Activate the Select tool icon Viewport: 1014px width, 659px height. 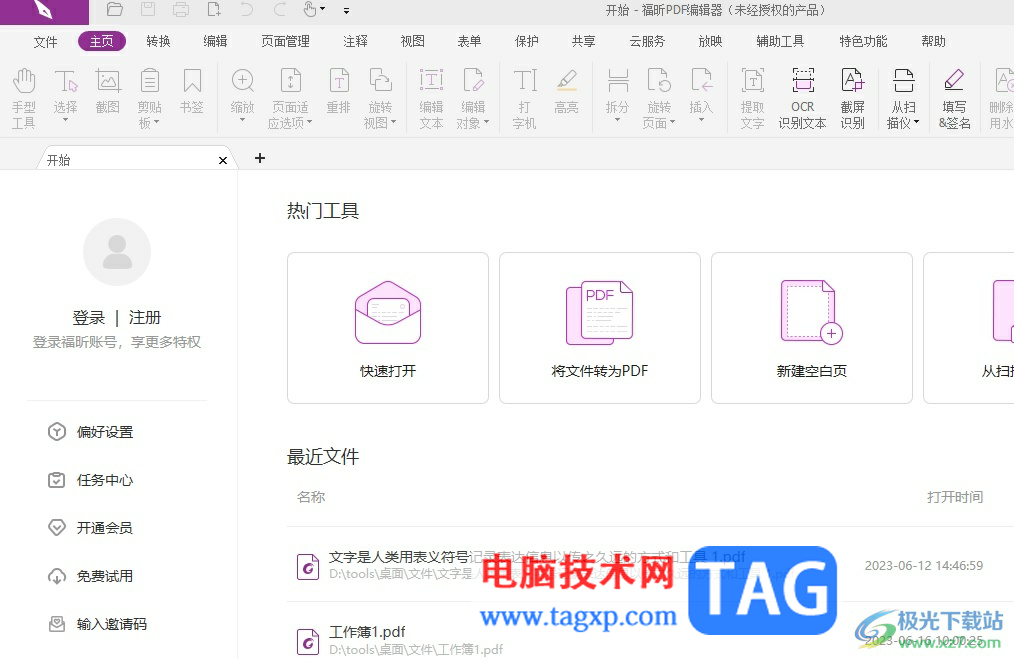coord(65,82)
